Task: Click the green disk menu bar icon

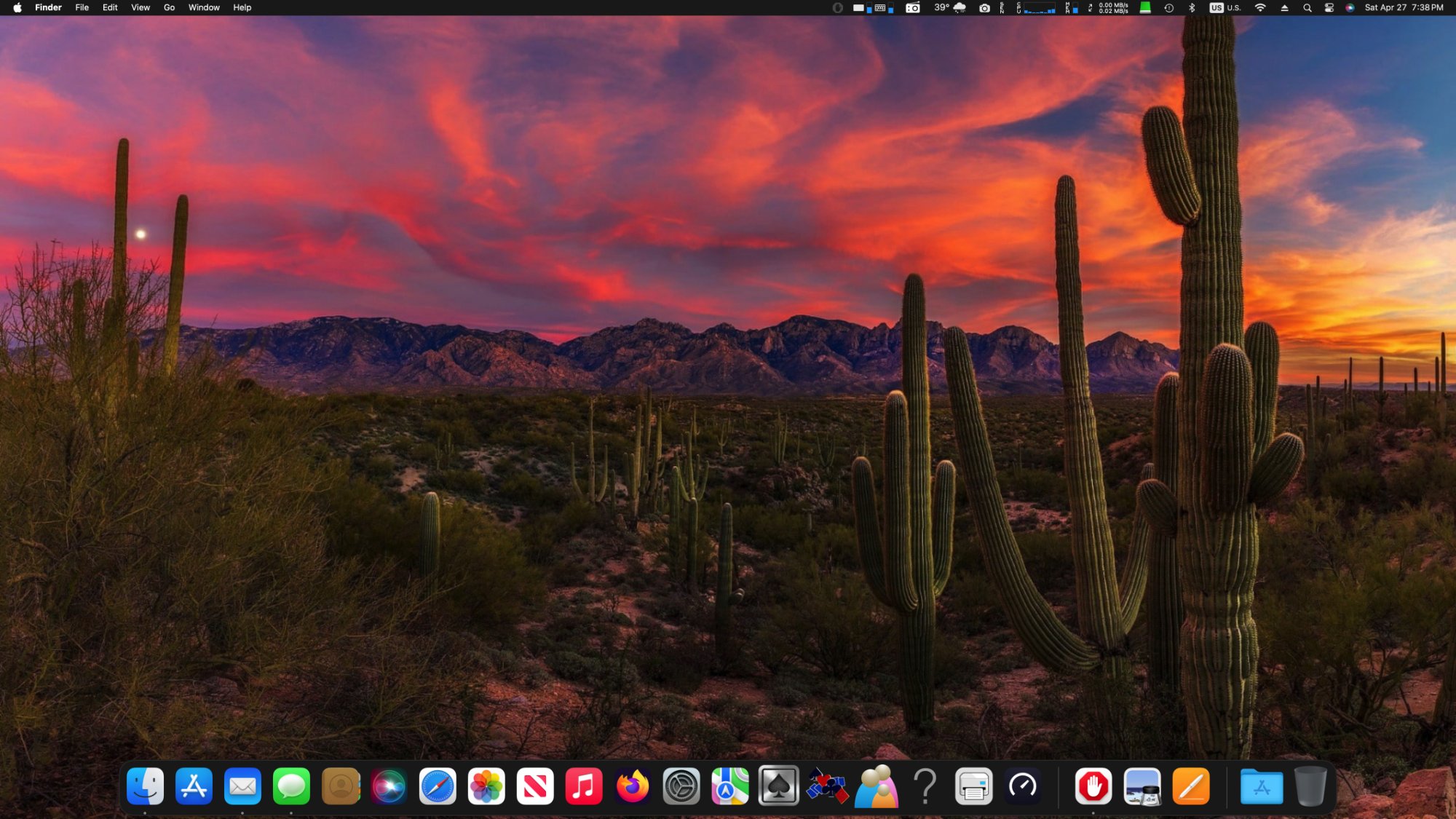Action: pyautogui.click(x=1145, y=7)
